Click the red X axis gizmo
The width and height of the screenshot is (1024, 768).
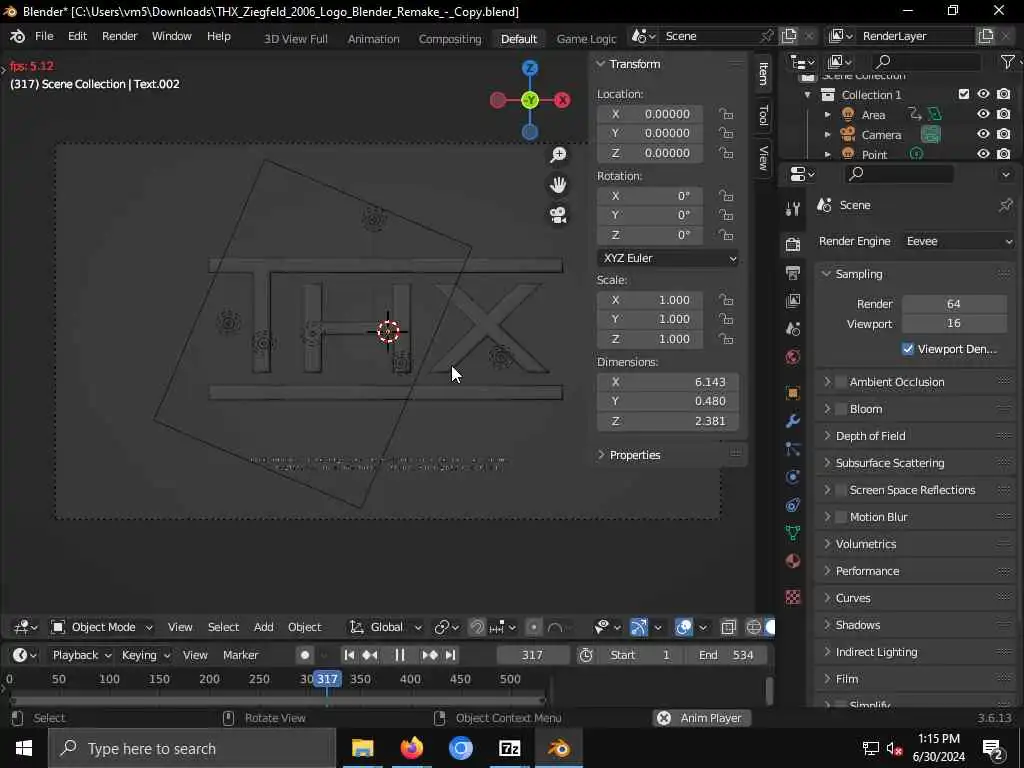(562, 100)
